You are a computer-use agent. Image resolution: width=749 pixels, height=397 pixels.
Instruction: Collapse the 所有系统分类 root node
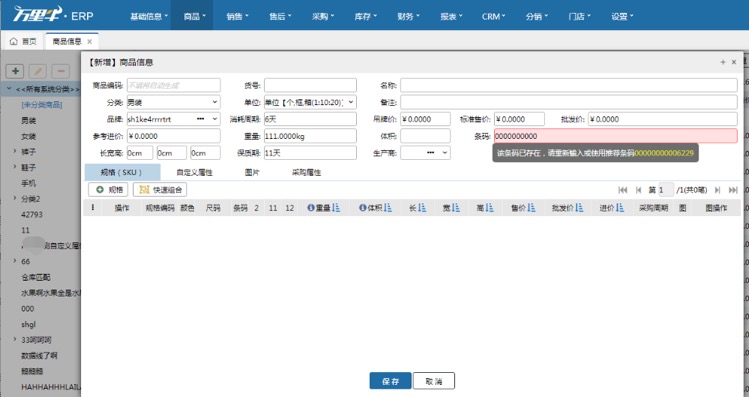tap(9, 89)
